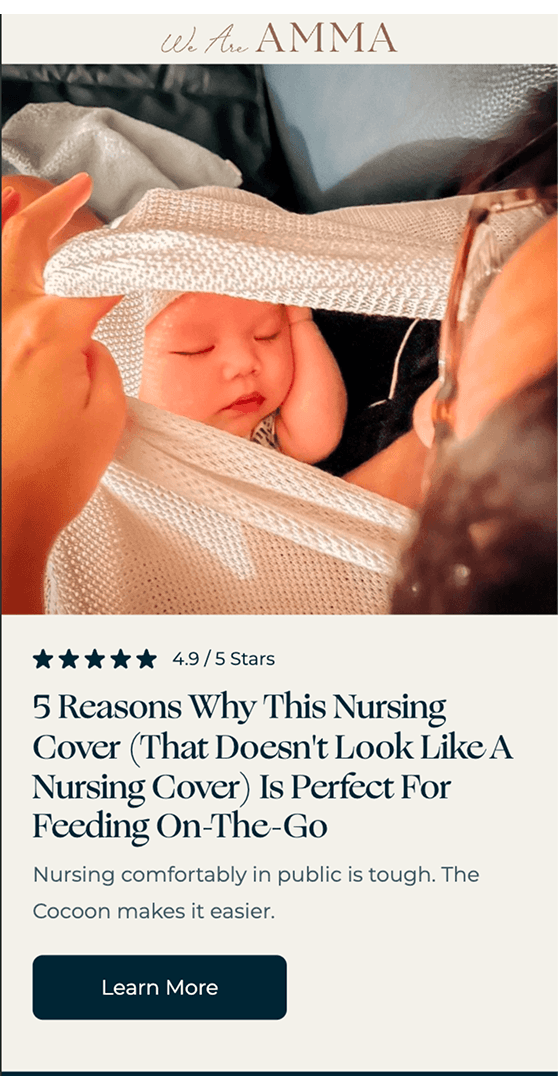This screenshot has height=1090, width=558.
Task: Open the 5 Reasons nursing cover headline
Action: (272, 767)
